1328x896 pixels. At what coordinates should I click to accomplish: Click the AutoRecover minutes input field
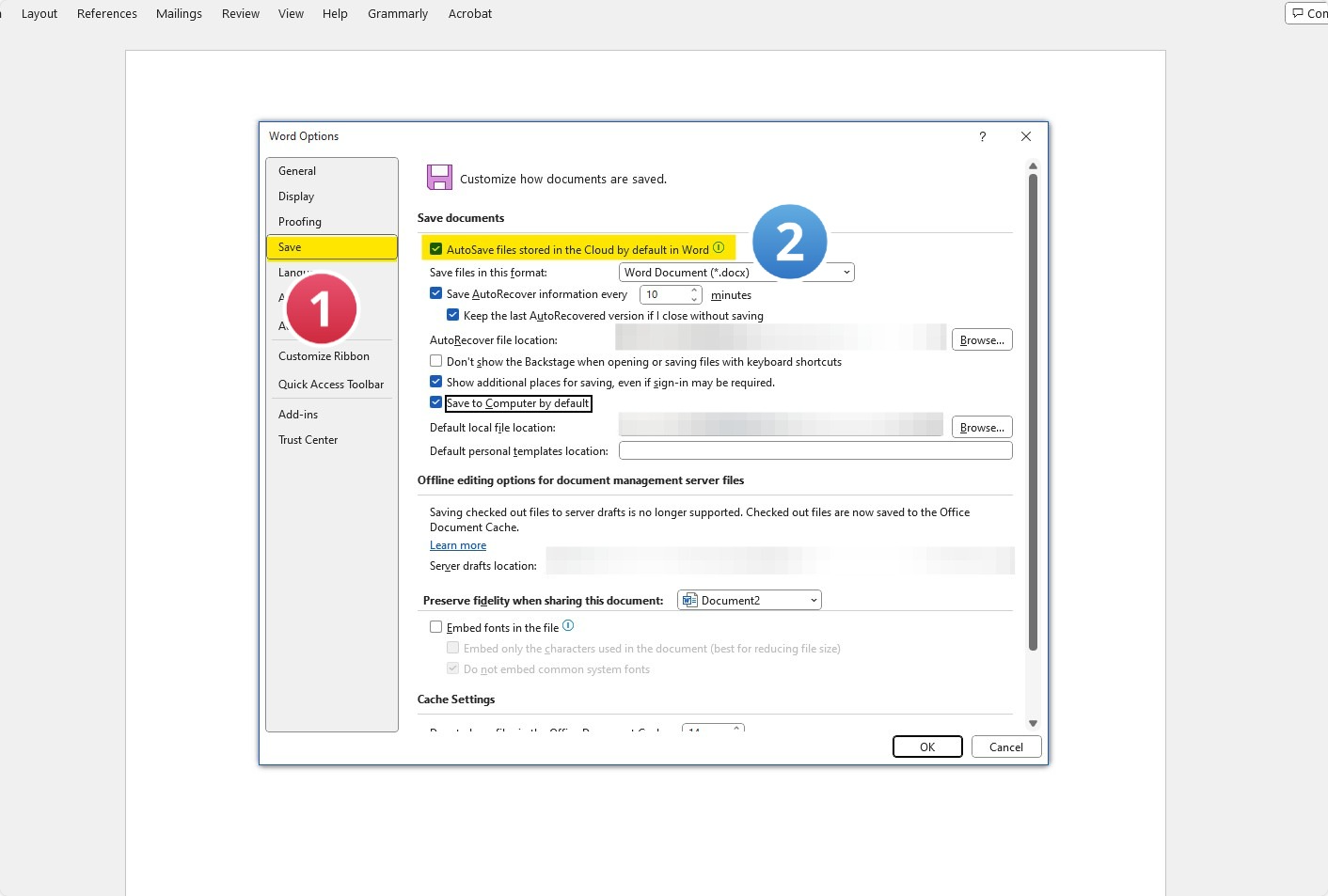664,294
